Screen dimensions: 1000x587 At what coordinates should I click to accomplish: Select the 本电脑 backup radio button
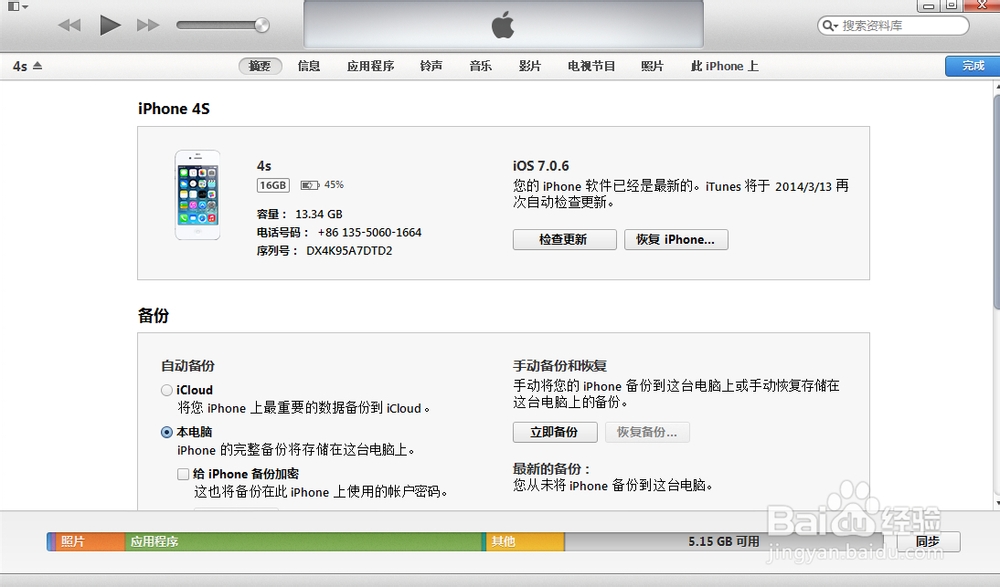tap(167, 432)
